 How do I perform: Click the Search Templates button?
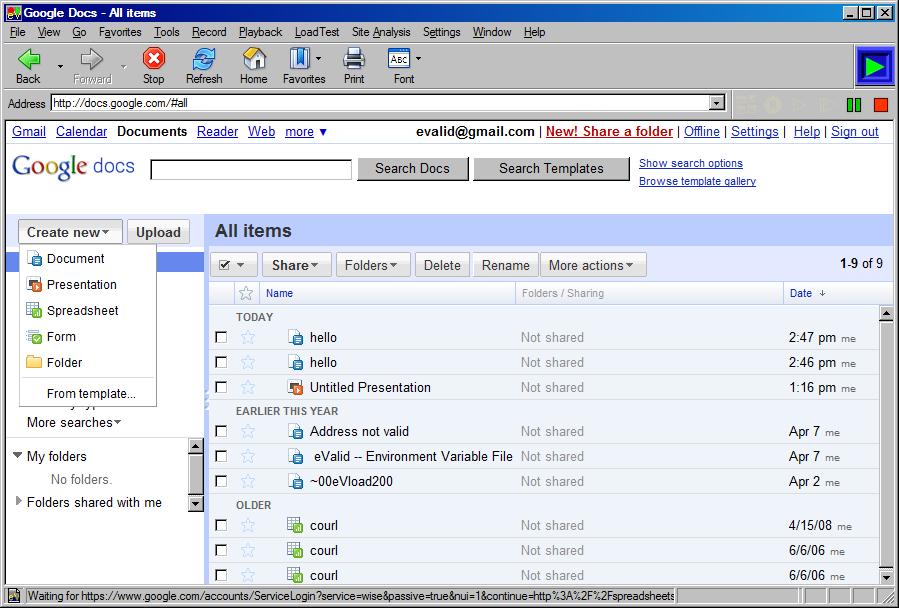[552, 169]
